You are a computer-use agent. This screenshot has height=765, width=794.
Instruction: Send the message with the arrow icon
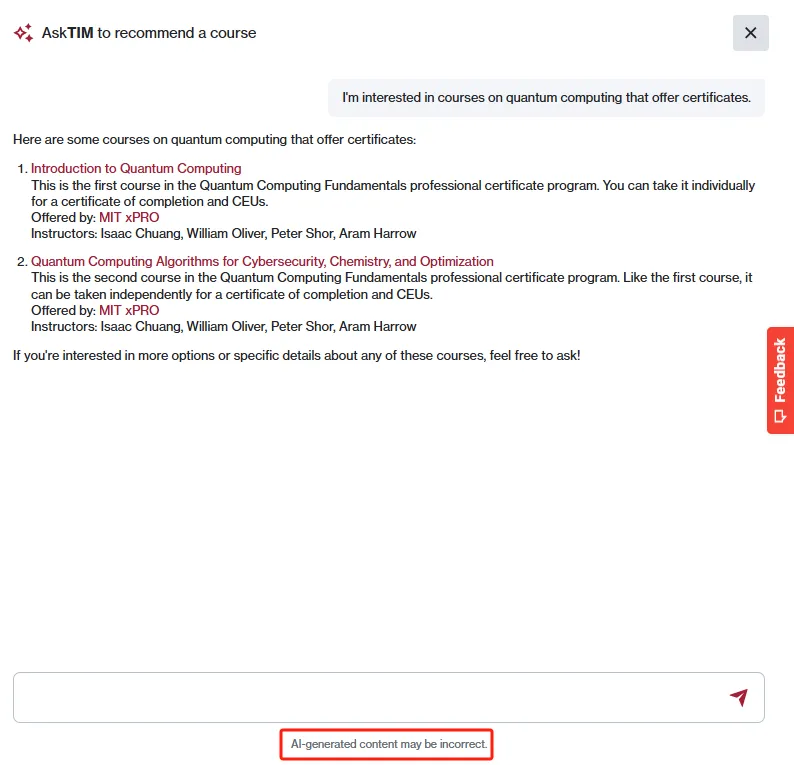[739, 697]
